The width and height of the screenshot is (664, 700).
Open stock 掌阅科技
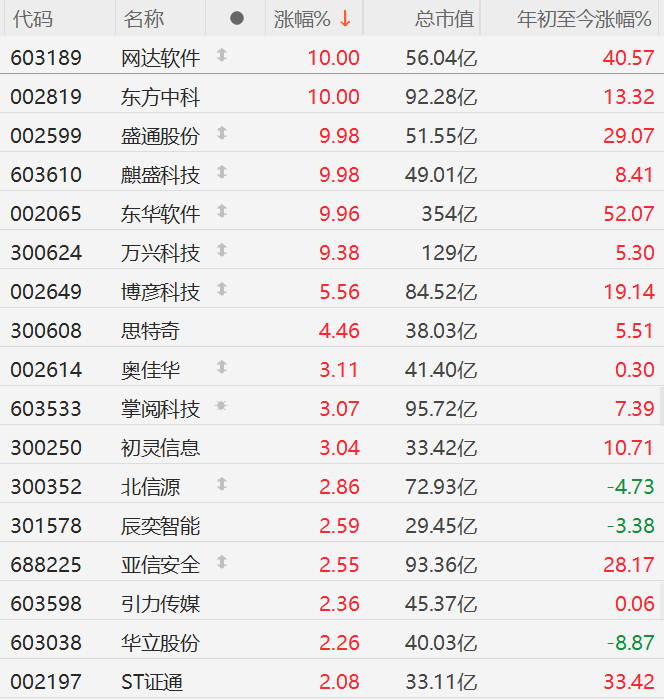pyautogui.click(x=160, y=408)
